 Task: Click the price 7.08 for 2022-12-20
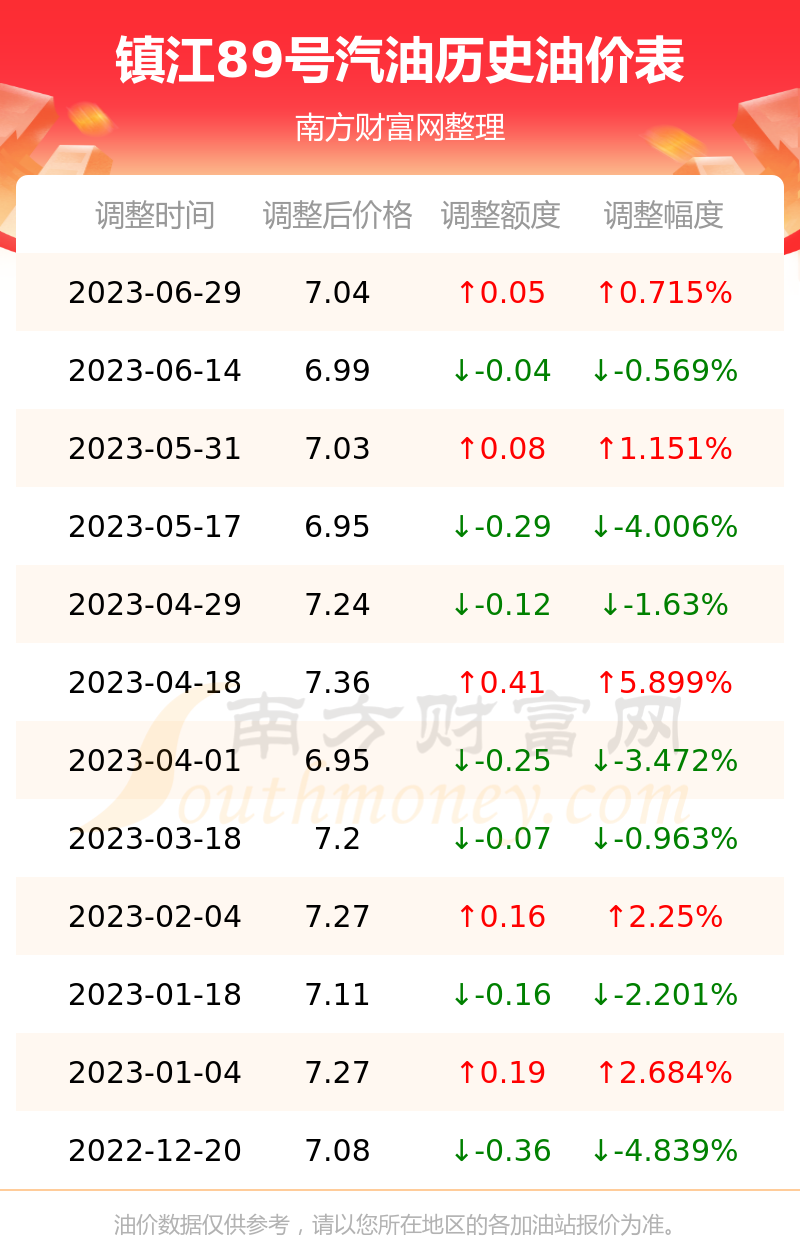pos(338,1151)
